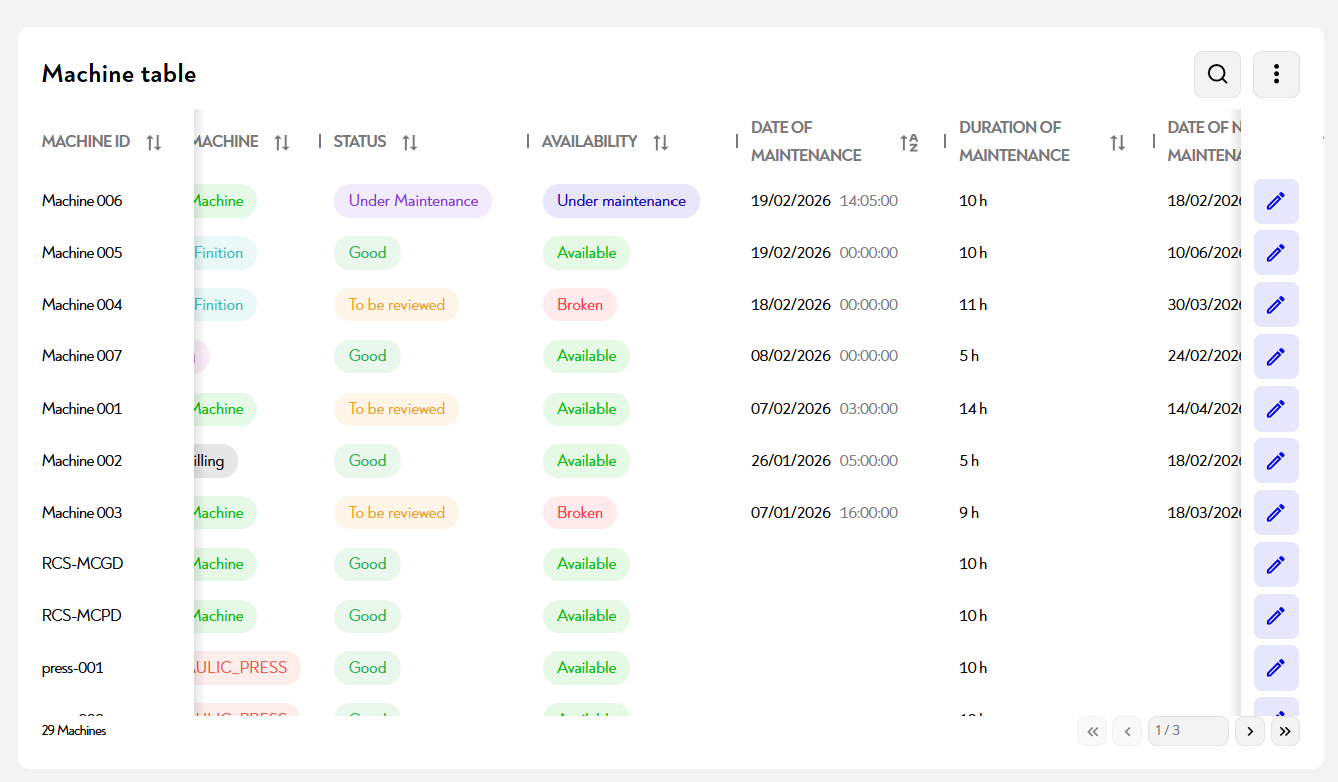
Task: Click the Under Maintenance status badge
Action: (x=413, y=201)
